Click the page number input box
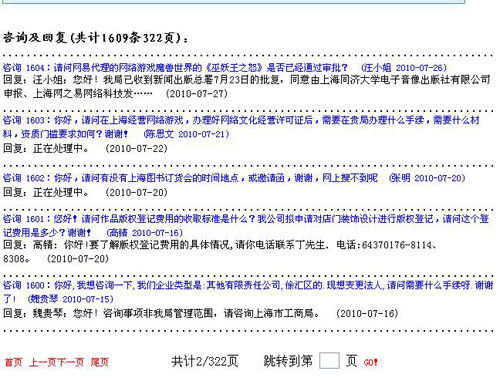 pyautogui.click(x=329, y=361)
